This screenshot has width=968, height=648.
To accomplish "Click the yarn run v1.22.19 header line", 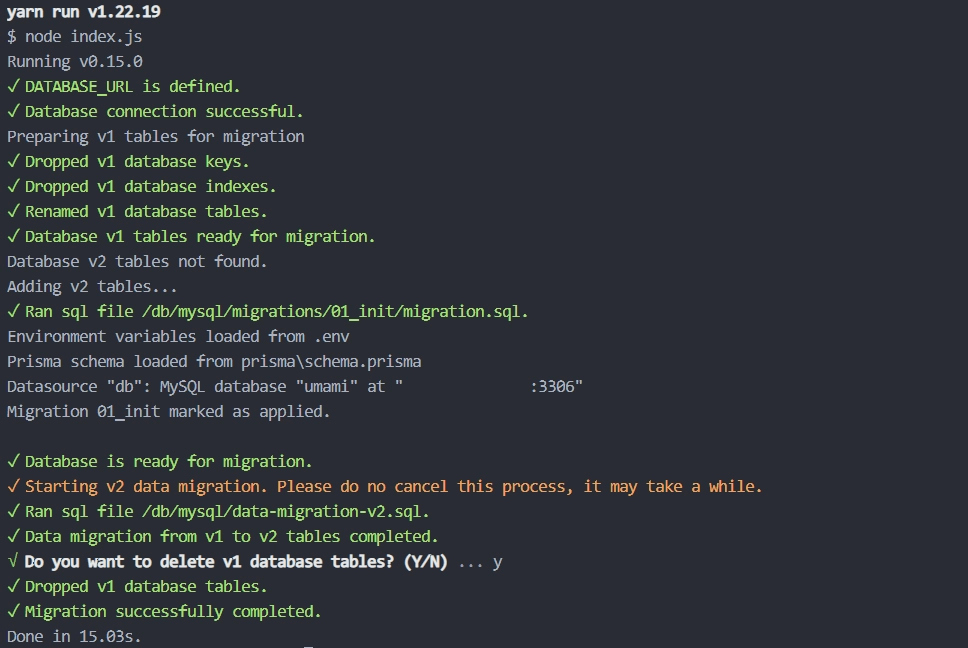I will (83, 12).
